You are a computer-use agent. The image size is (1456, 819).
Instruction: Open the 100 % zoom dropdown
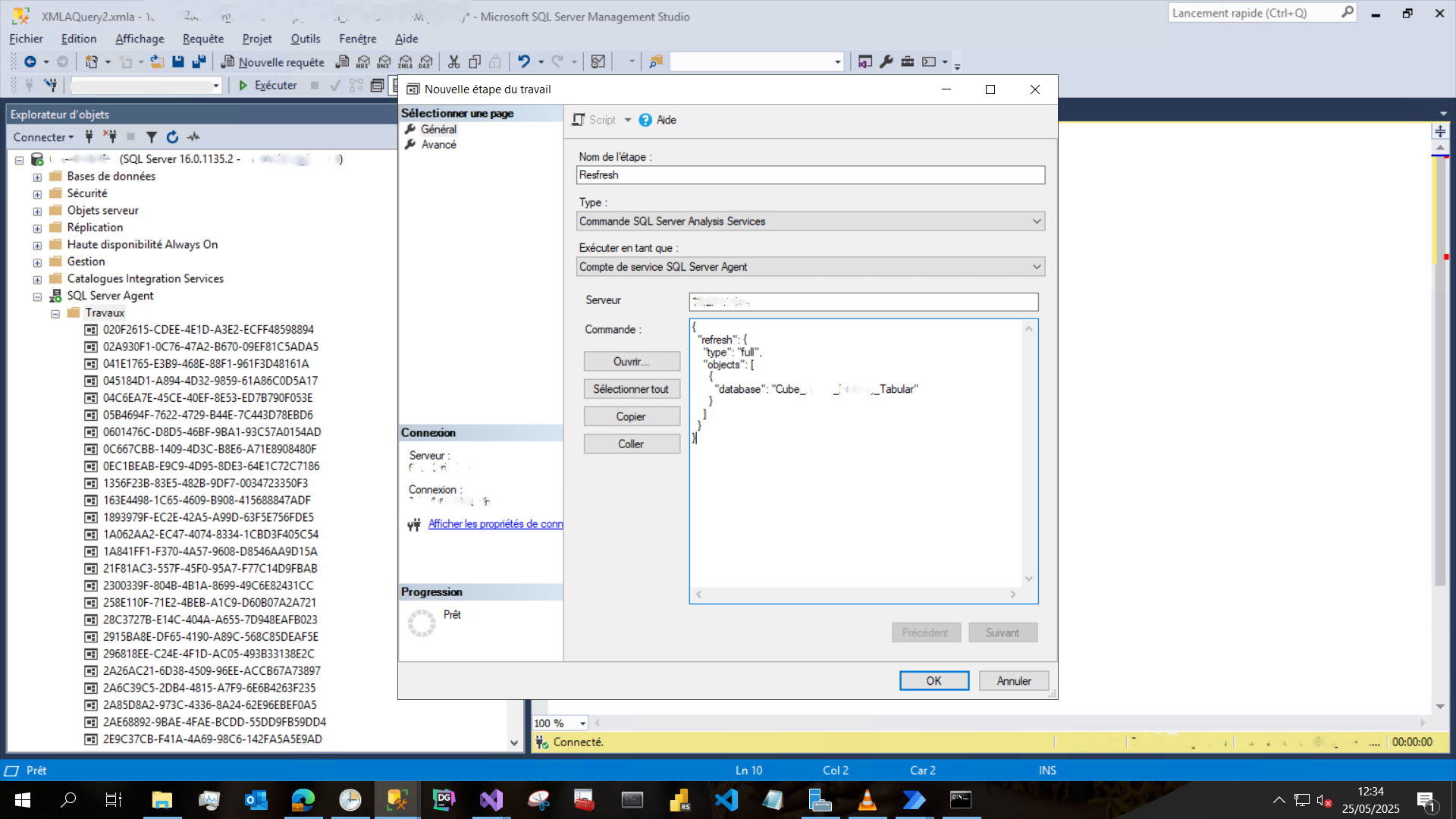[x=582, y=723]
